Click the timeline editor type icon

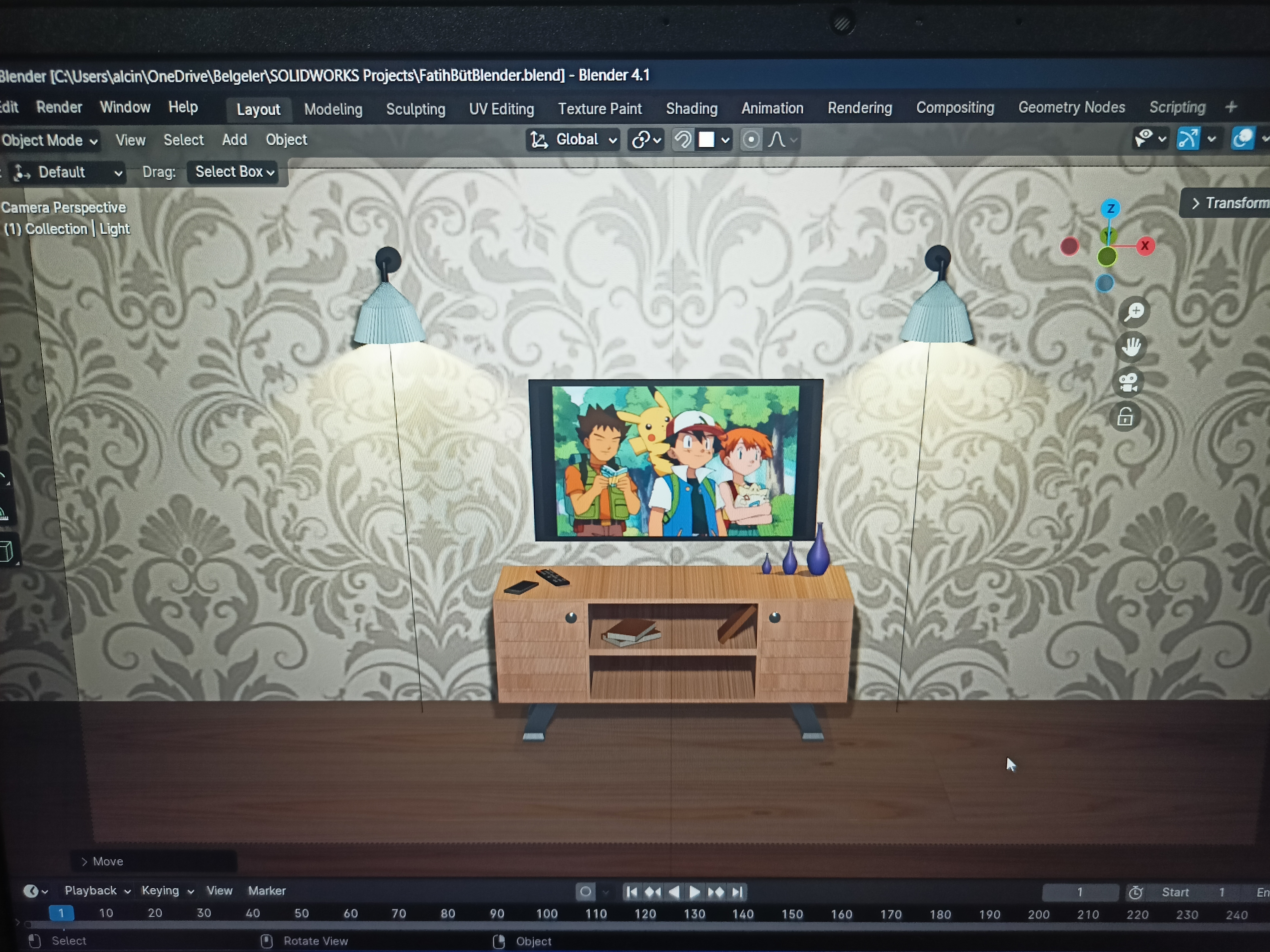pos(35,891)
